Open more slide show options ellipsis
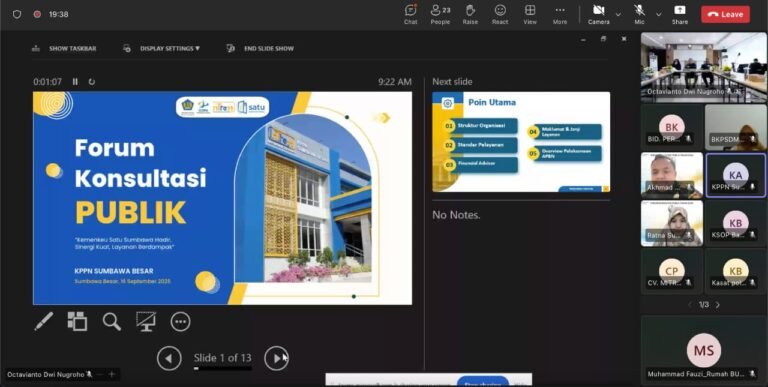 180,322
